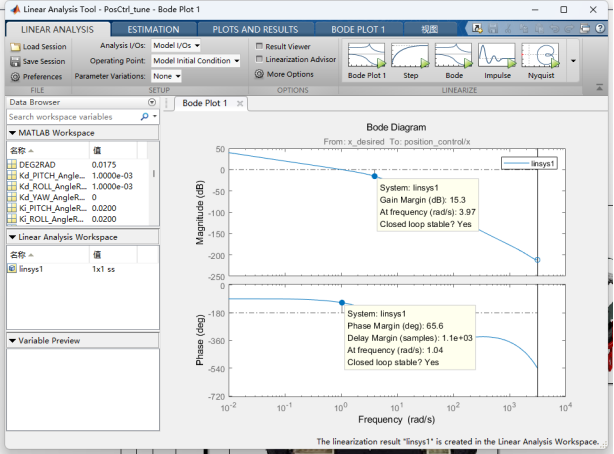Collapse the MATLAB Workspace section
This screenshot has height=454, width=614.
pyautogui.click(x=11, y=132)
